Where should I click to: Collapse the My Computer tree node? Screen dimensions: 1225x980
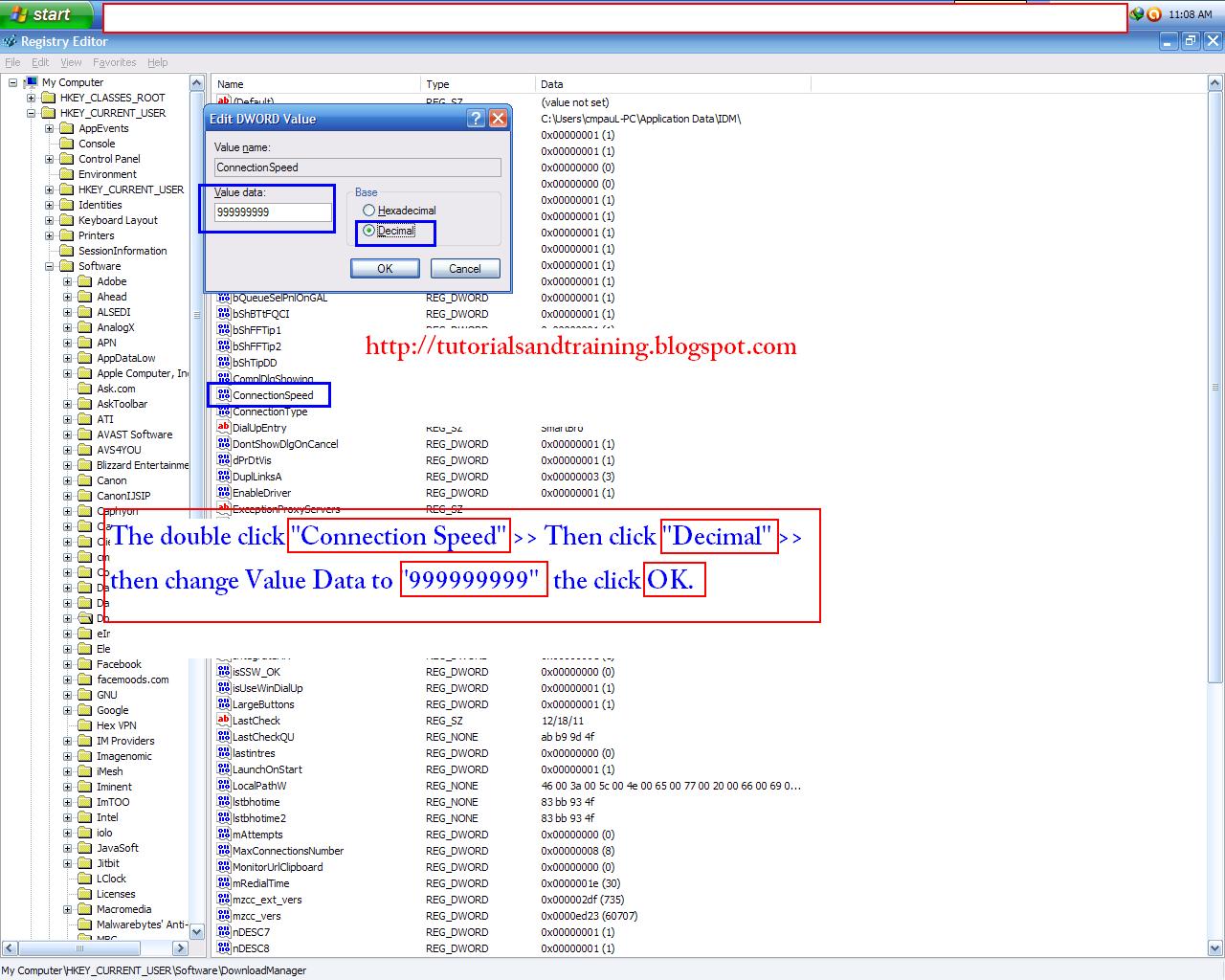click(x=13, y=82)
